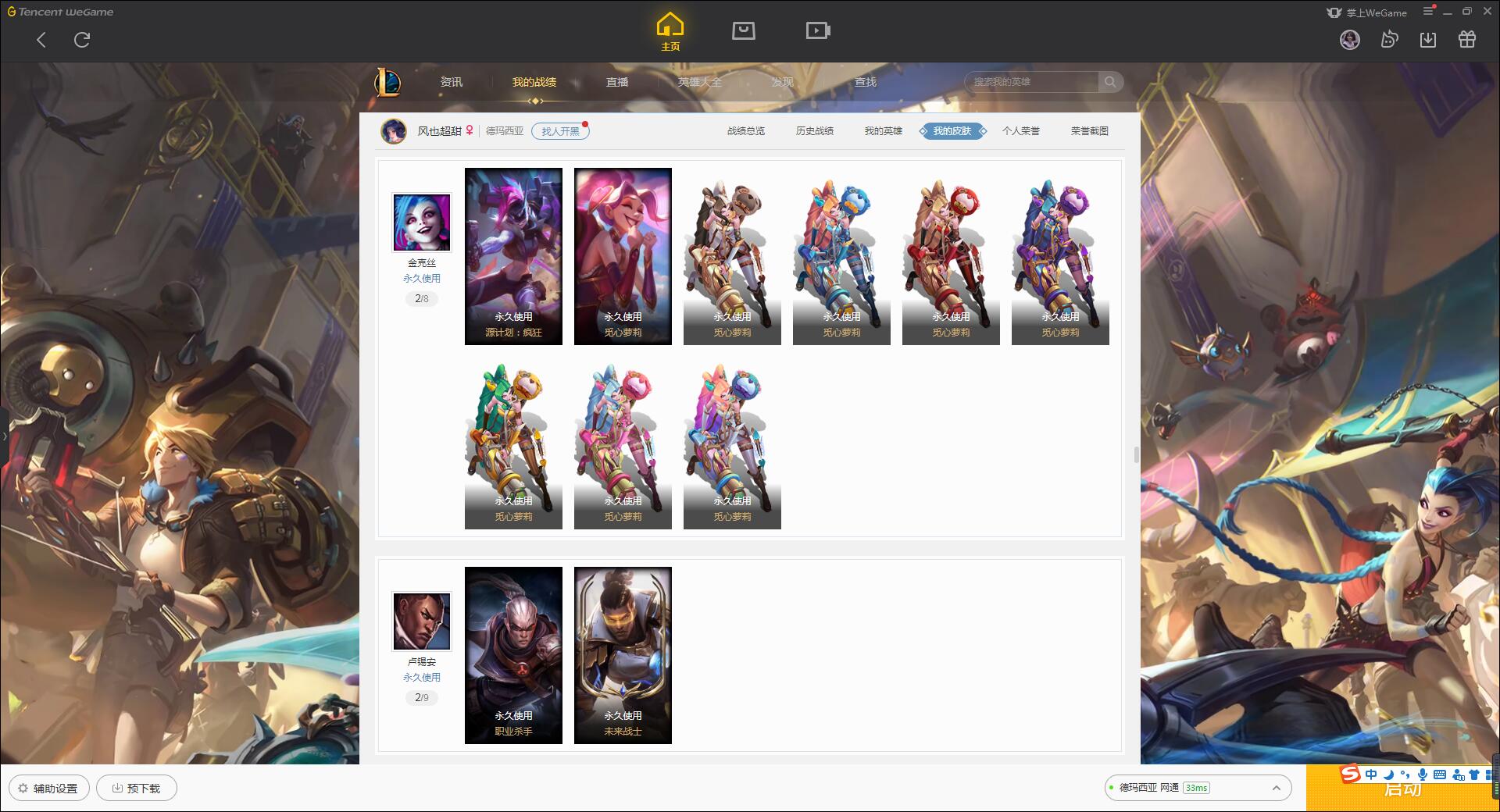Open the download manager icon
The image size is (1500, 812).
click(1428, 39)
